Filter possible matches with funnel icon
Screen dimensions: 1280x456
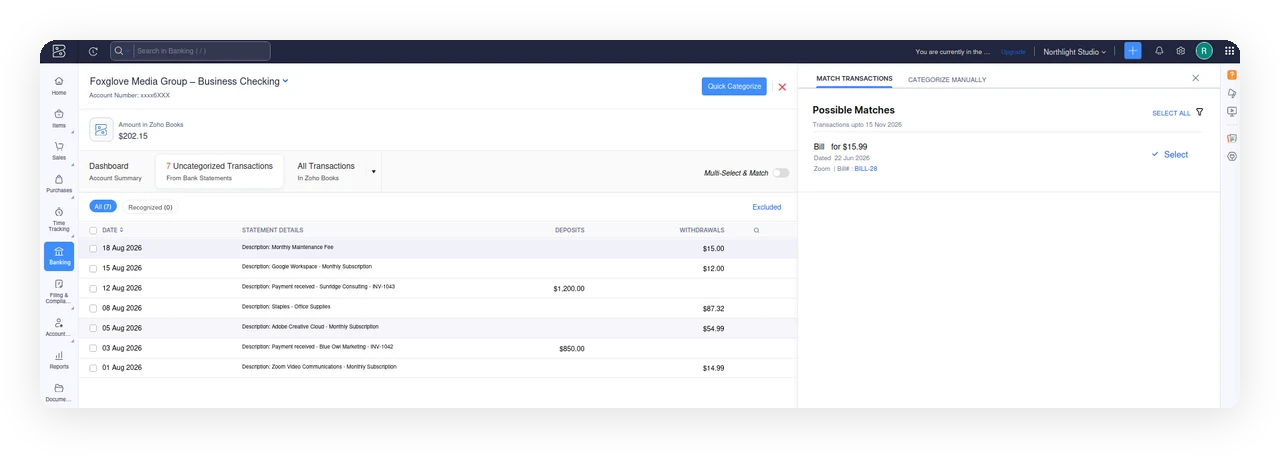click(x=1199, y=112)
